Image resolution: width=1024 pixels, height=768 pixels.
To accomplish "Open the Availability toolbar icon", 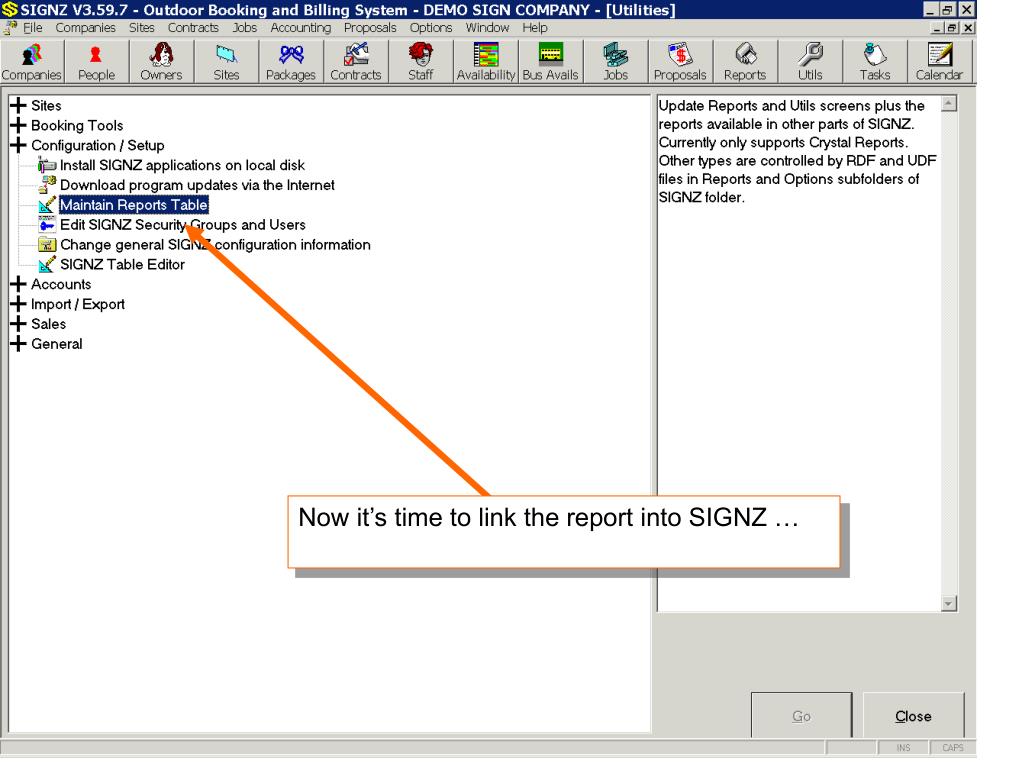I will (486, 61).
